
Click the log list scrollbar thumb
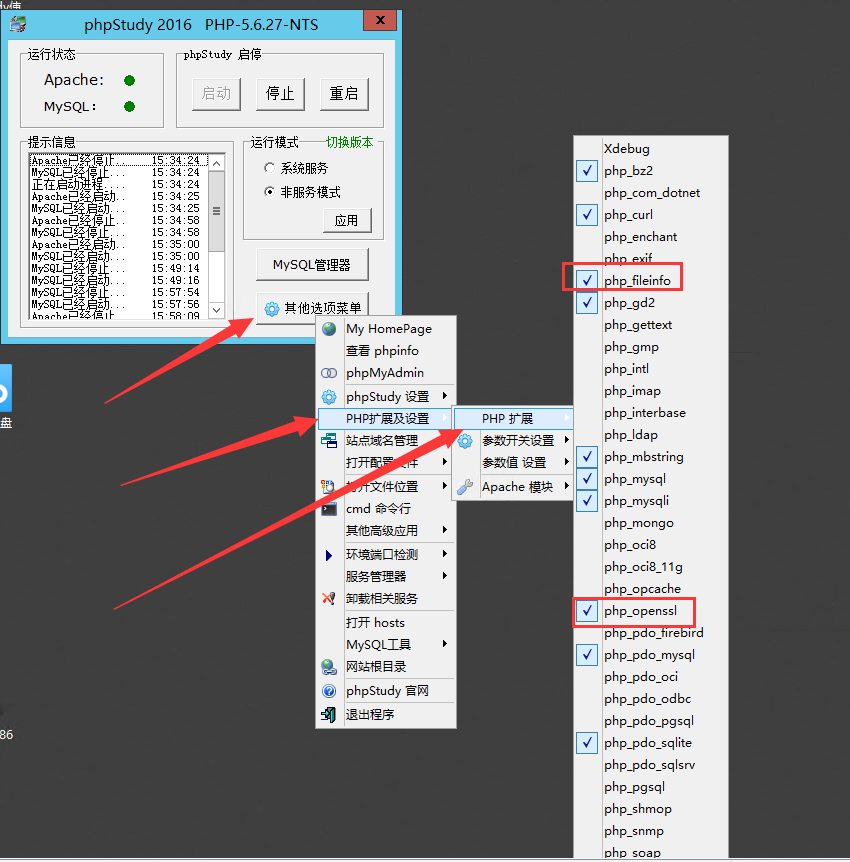(217, 211)
